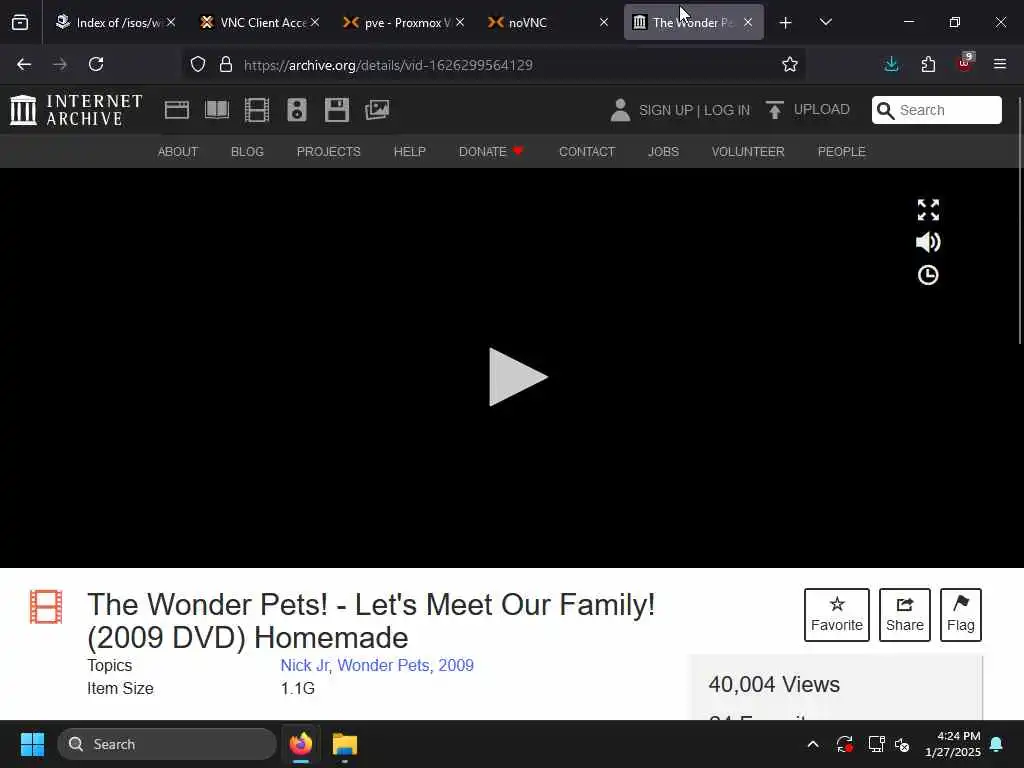Open a new tab with the plus button
Viewport: 1024px width, 768px height.
pyautogui.click(x=786, y=23)
